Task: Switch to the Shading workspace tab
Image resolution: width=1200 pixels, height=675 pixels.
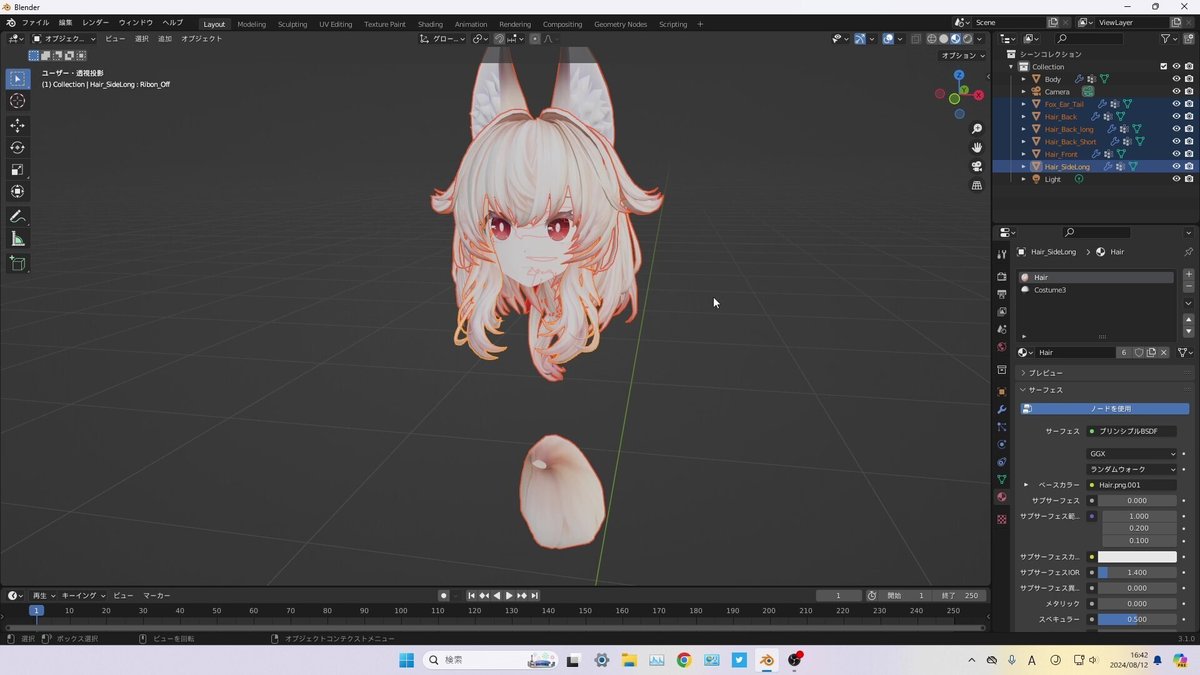Action: point(430,24)
